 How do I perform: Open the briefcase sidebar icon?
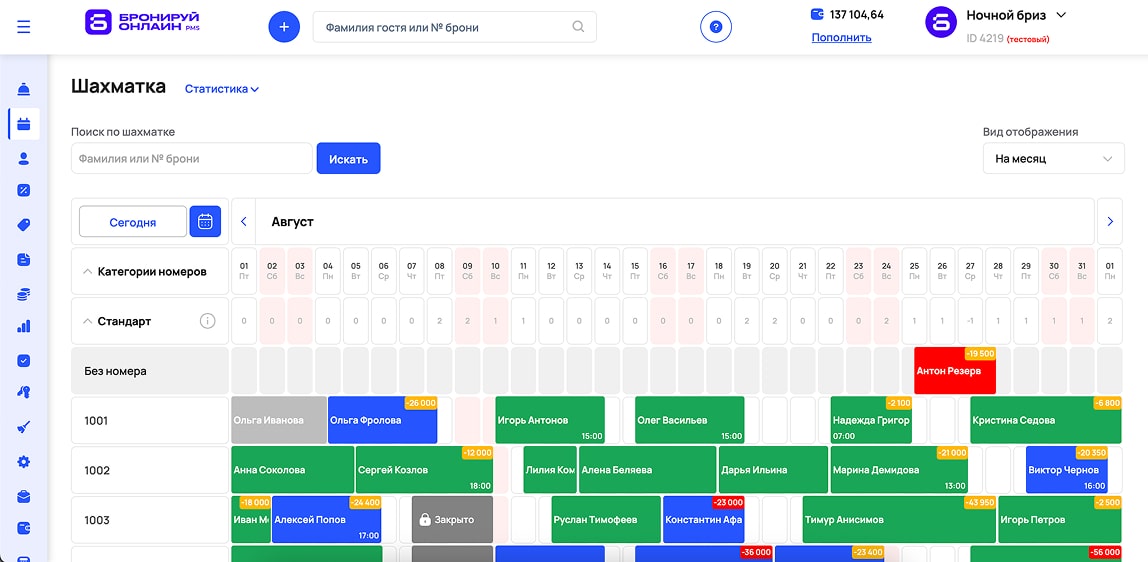click(x=23, y=496)
